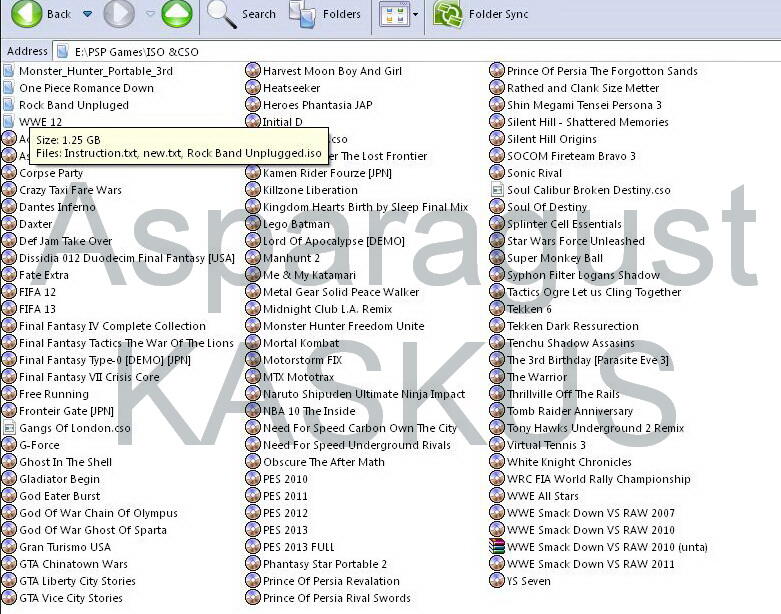Select "Heroes Phantasia JAP" entry

click(309, 105)
